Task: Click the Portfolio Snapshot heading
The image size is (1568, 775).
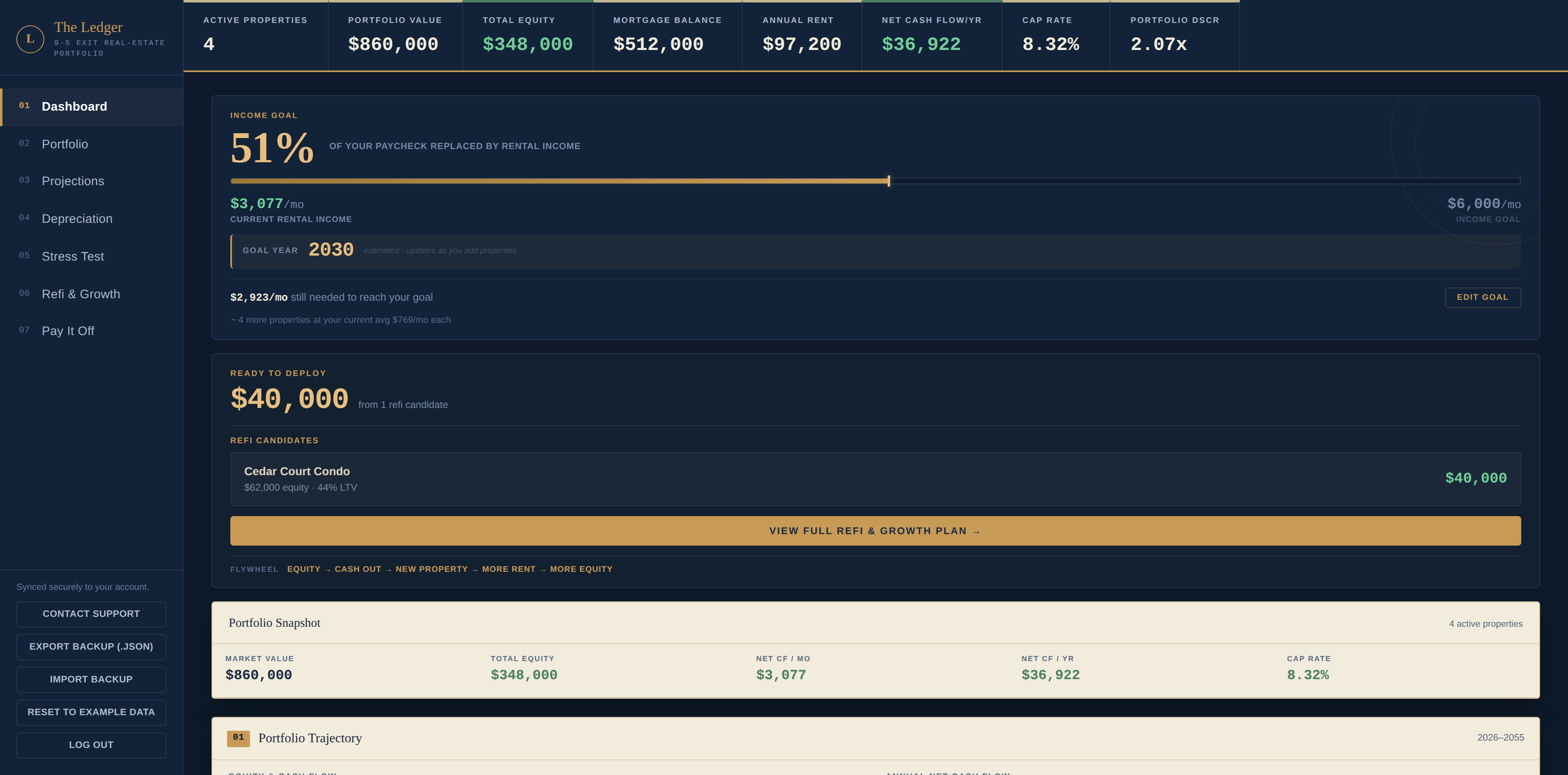Action: pos(275,623)
